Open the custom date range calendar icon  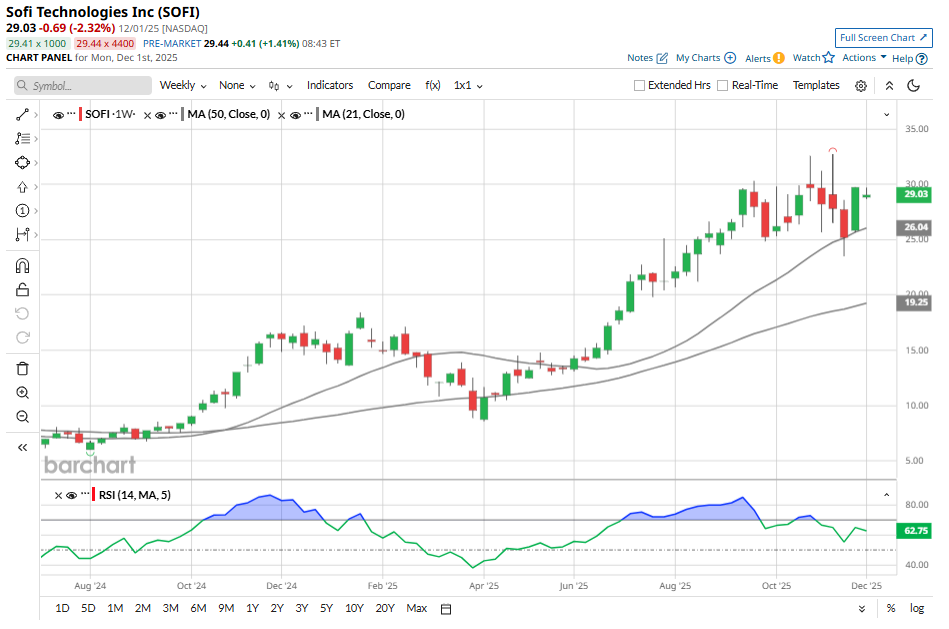[x=446, y=609]
